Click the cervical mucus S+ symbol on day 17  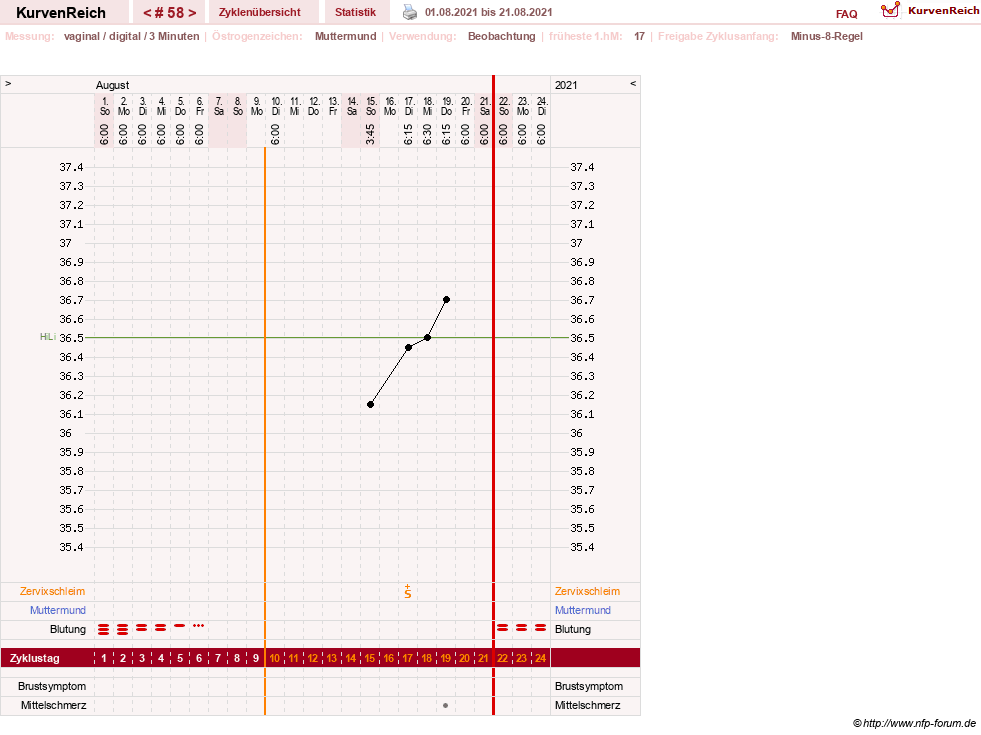coord(408,591)
